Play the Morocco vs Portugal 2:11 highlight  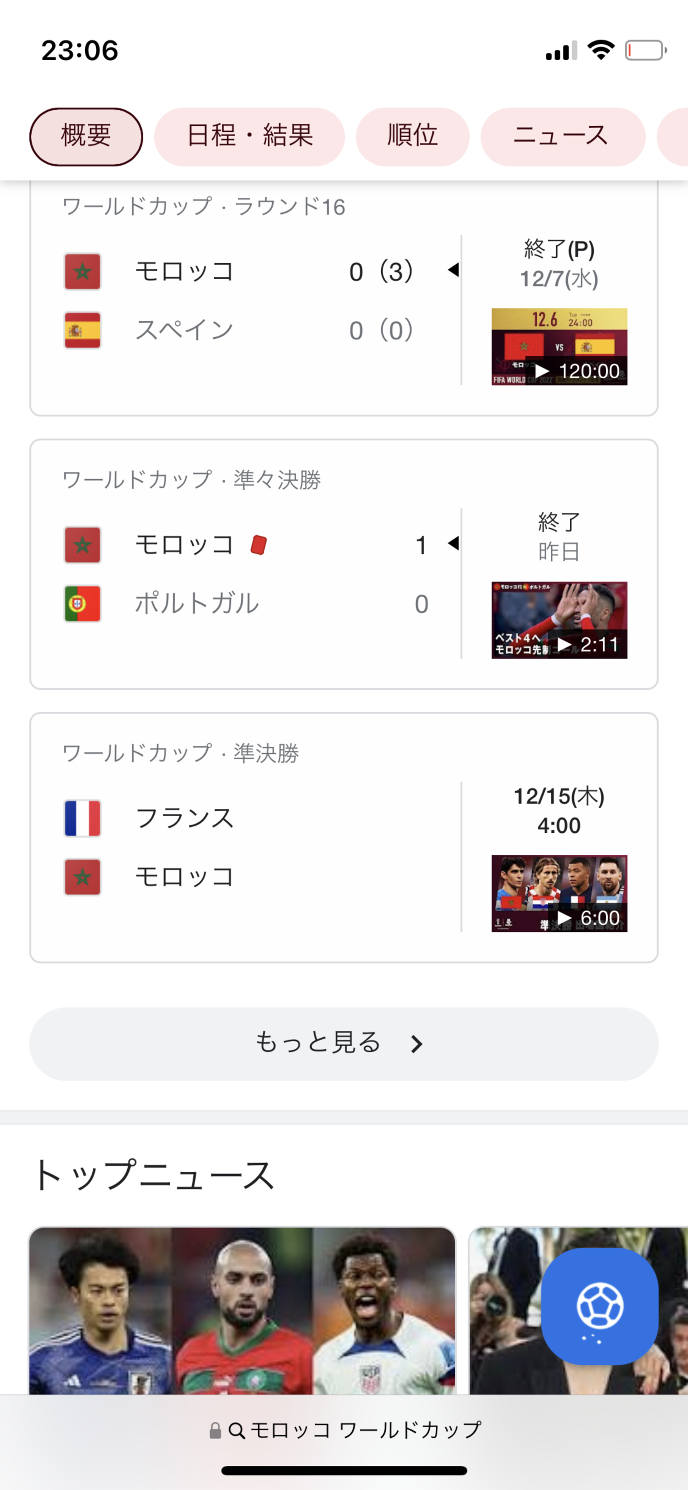[x=559, y=620]
